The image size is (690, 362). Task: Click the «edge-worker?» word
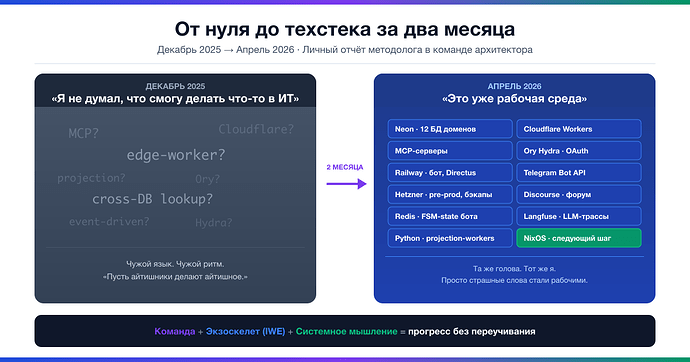(x=176, y=155)
